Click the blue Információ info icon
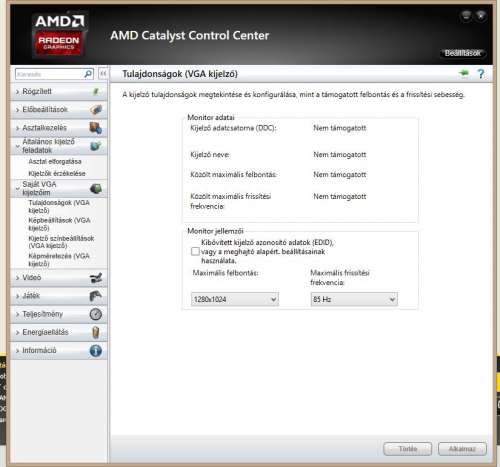The image size is (500, 467). coord(96,351)
